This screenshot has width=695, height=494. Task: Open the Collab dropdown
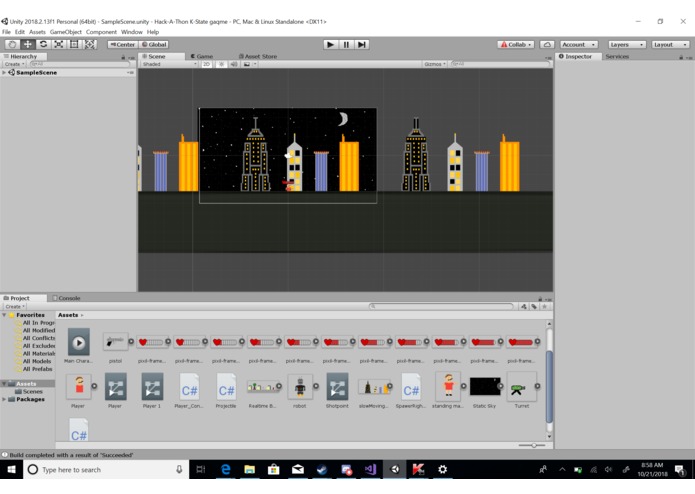point(515,44)
